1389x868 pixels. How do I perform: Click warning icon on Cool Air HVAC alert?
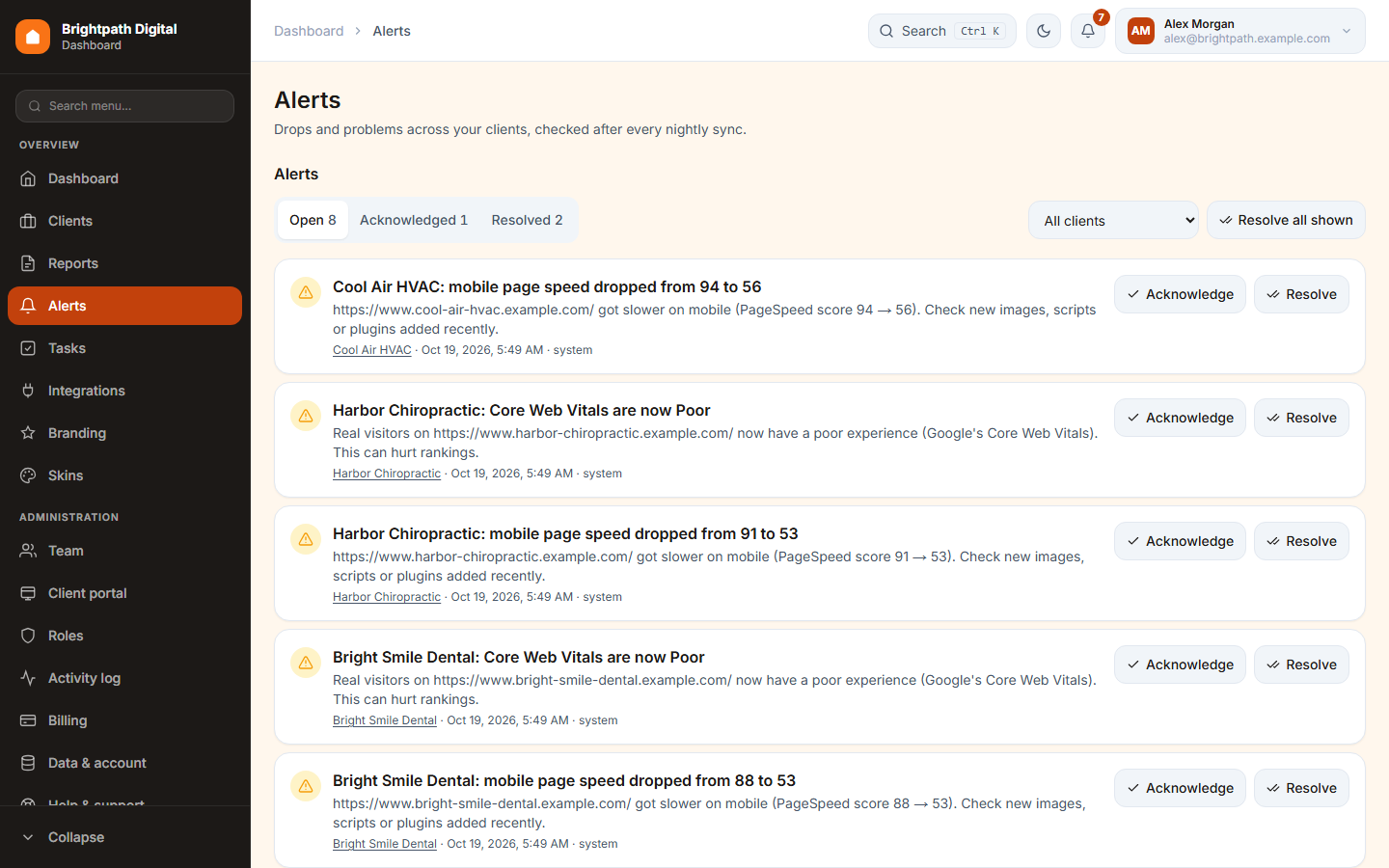[306, 292]
